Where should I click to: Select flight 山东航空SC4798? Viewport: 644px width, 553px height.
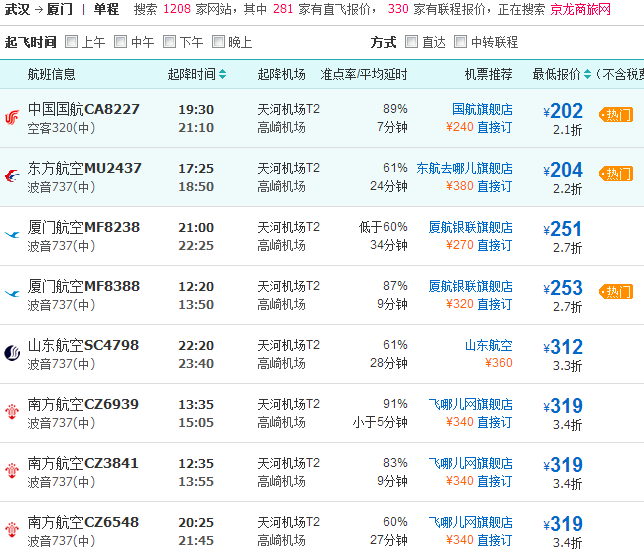click(x=83, y=345)
